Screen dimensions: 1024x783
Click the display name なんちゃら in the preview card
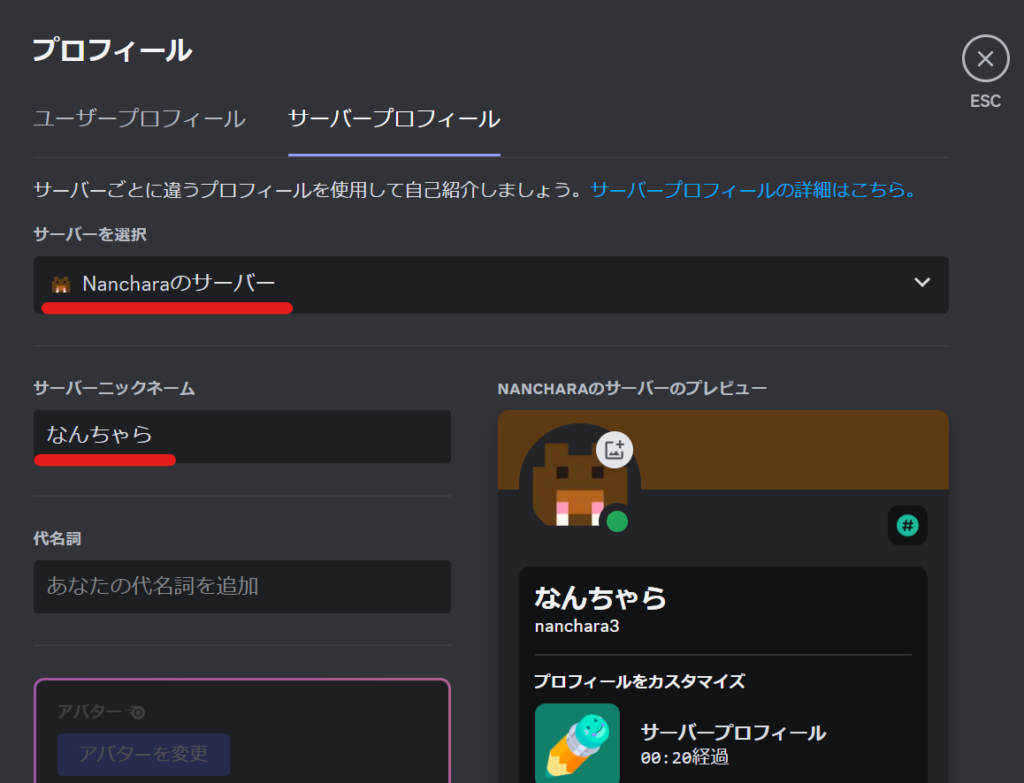pos(600,598)
